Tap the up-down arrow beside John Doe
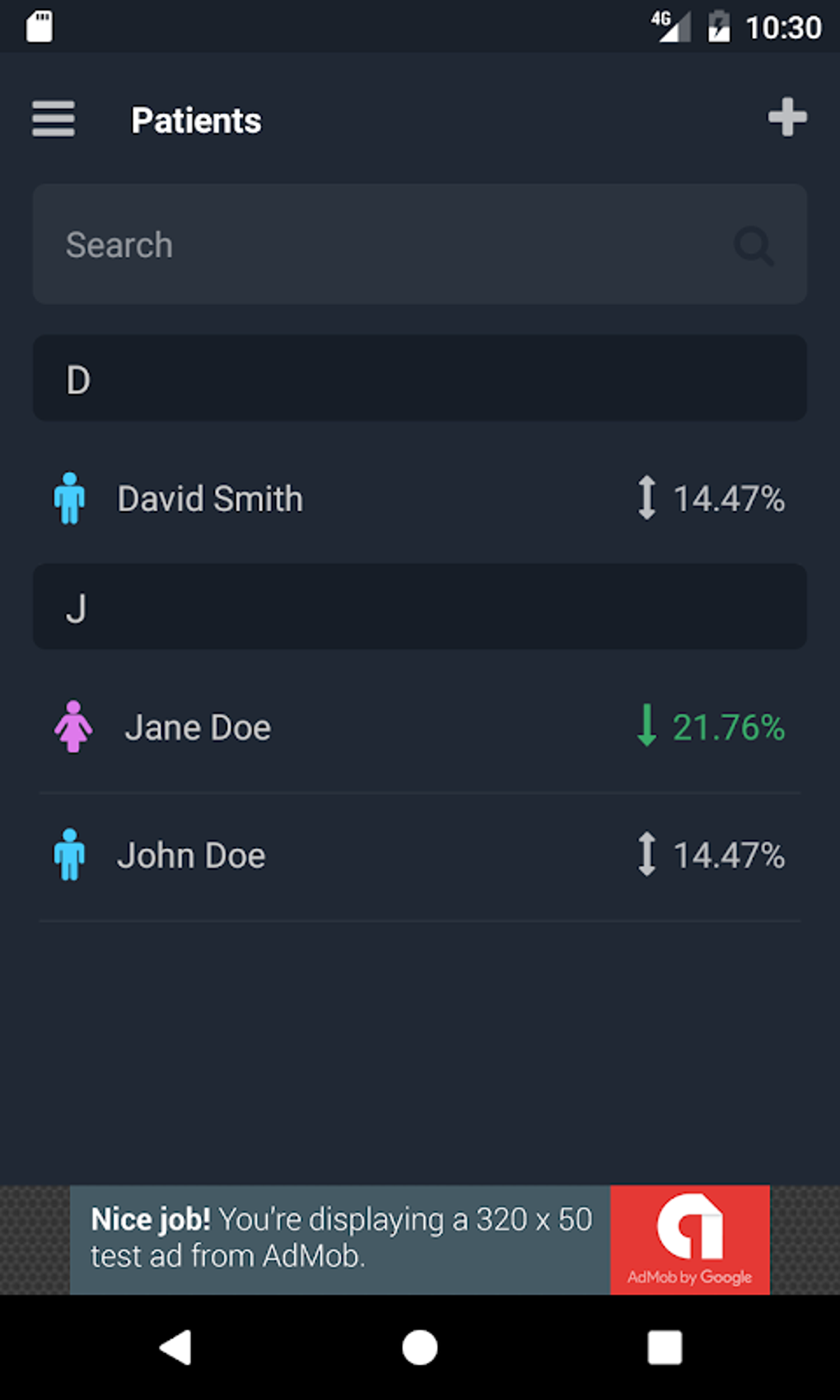This screenshot has height=1400, width=840. coord(647,855)
